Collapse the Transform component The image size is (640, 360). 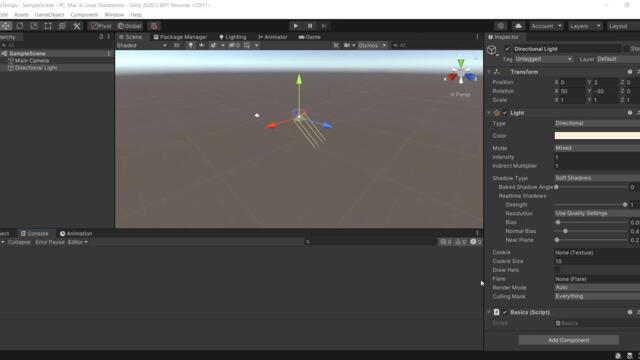click(x=489, y=72)
